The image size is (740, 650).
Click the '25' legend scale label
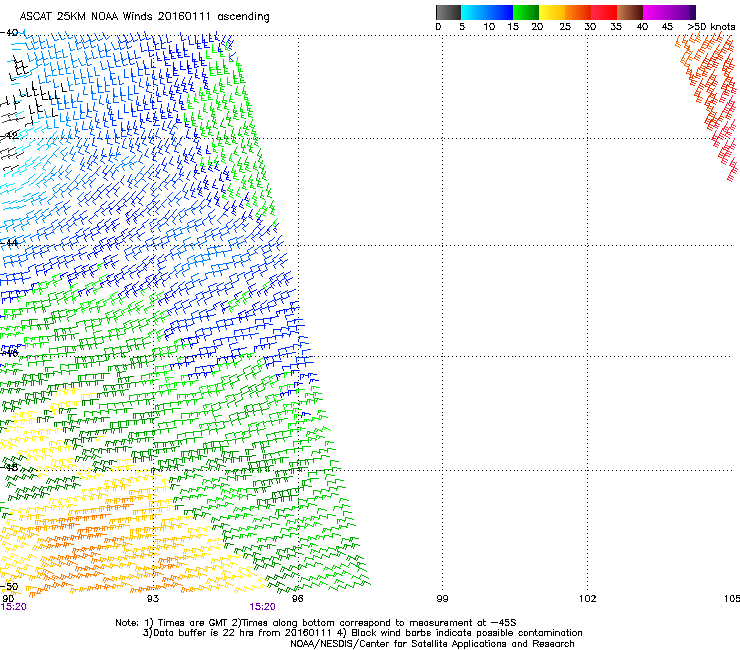[565, 27]
